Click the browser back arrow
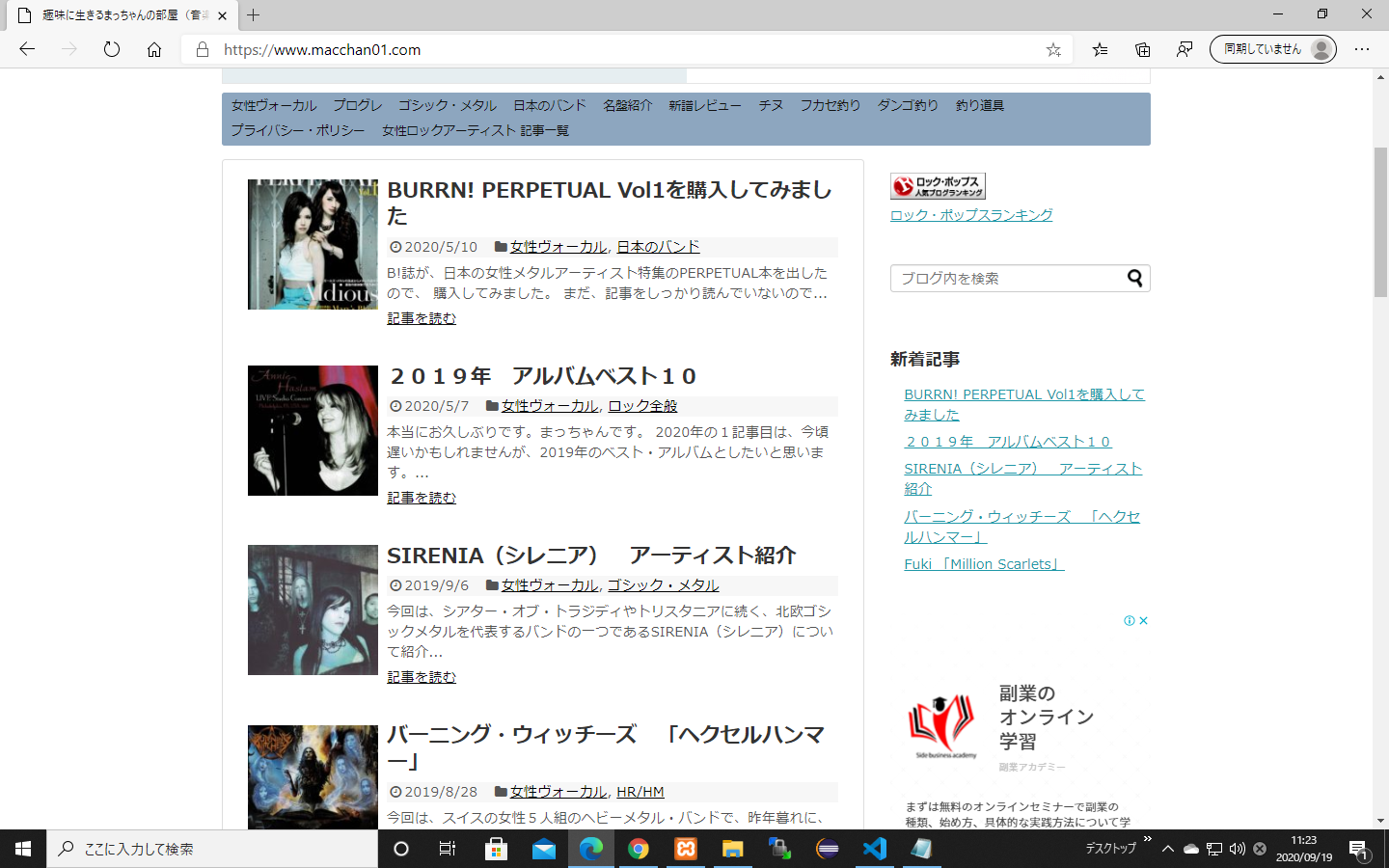Viewport: 1389px width, 868px height. tap(27, 49)
